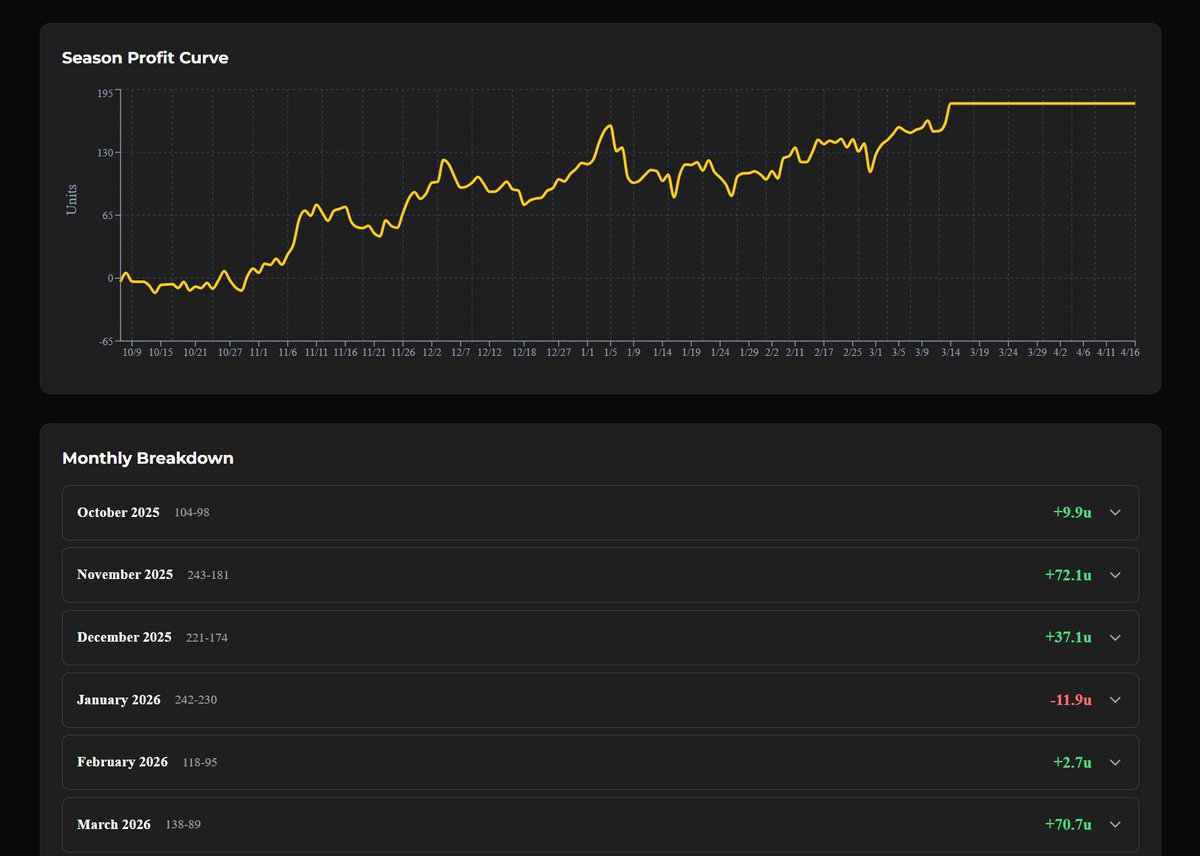
Task: Click the 1/5 x-axis date label
Action: [x=610, y=353]
